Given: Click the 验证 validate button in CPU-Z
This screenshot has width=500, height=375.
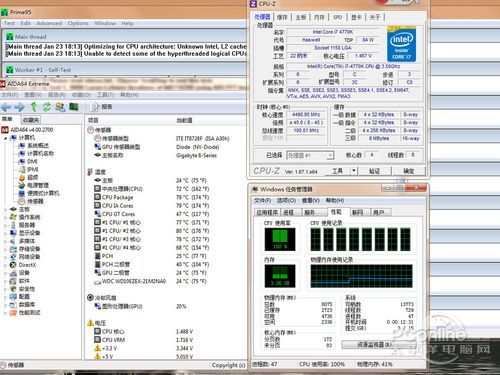Looking at the screenshot, I should (x=374, y=171).
